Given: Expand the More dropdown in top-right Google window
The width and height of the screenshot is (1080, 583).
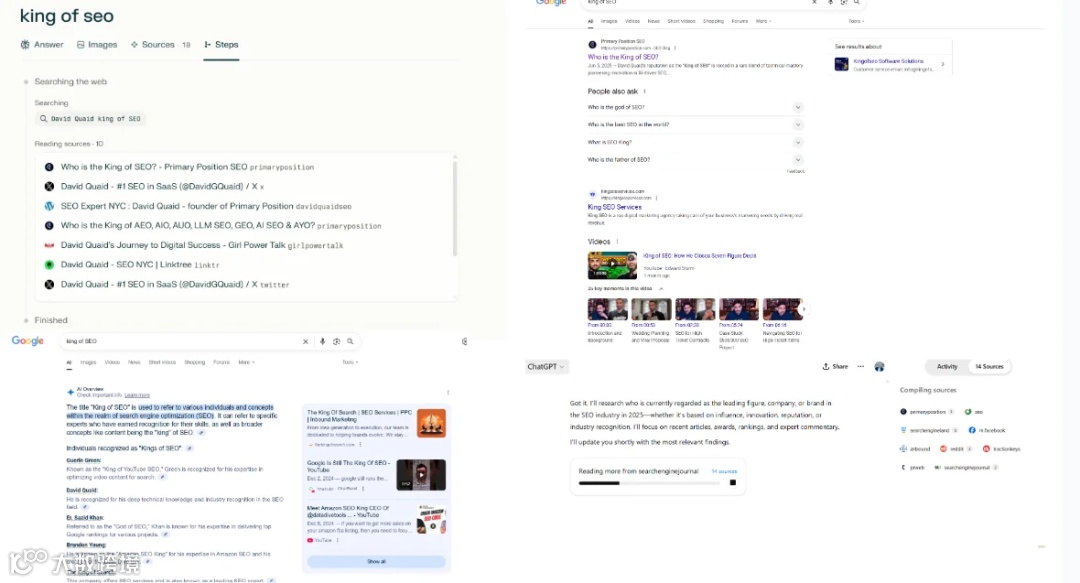Looking at the screenshot, I should click(763, 21).
